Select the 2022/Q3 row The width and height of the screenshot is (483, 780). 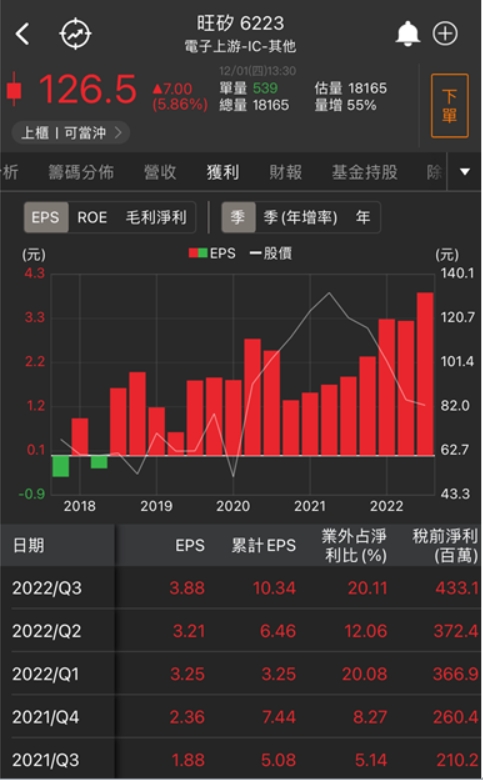coord(241,588)
